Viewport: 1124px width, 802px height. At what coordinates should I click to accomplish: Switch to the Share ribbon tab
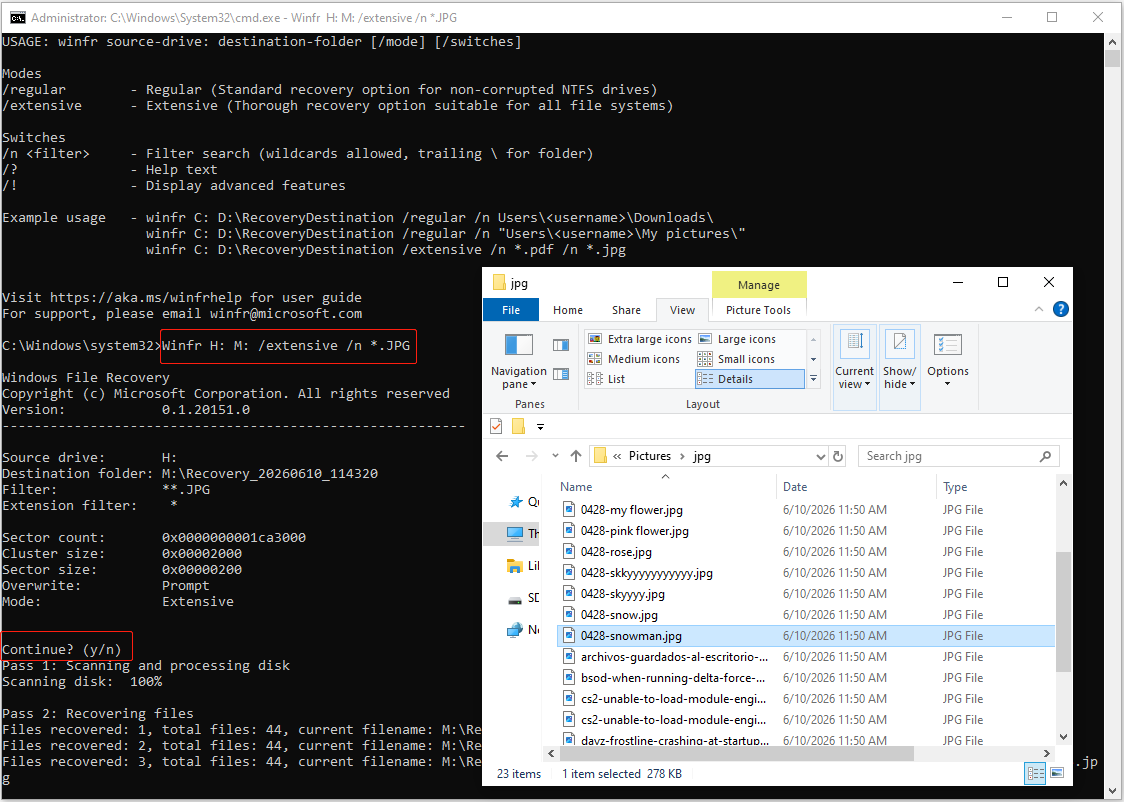[627, 310]
